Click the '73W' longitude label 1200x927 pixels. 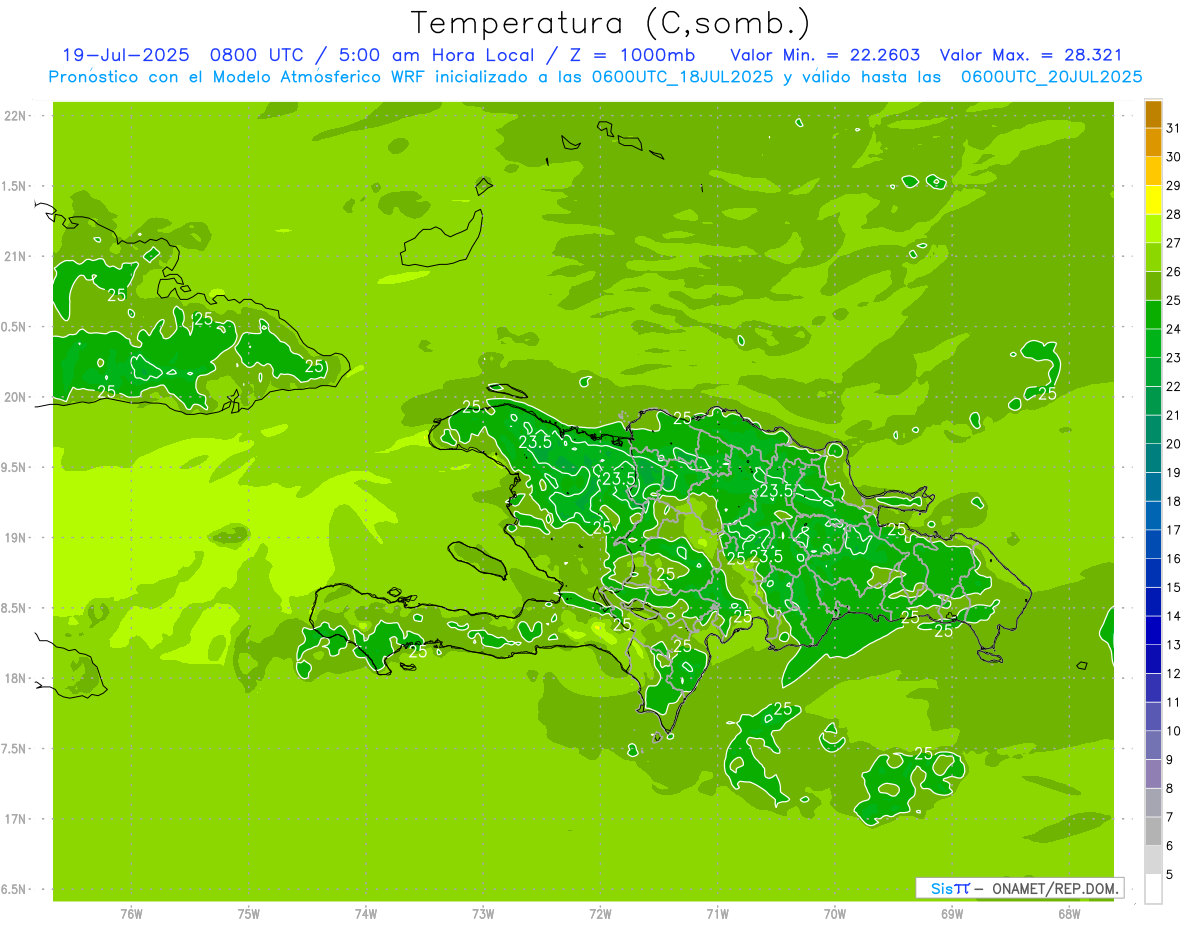[483, 914]
